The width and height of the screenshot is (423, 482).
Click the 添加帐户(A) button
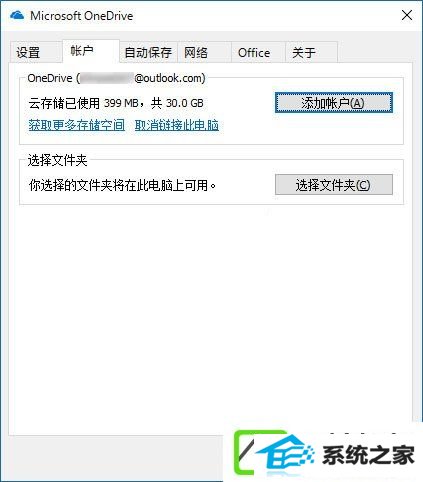(x=334, y=103)
